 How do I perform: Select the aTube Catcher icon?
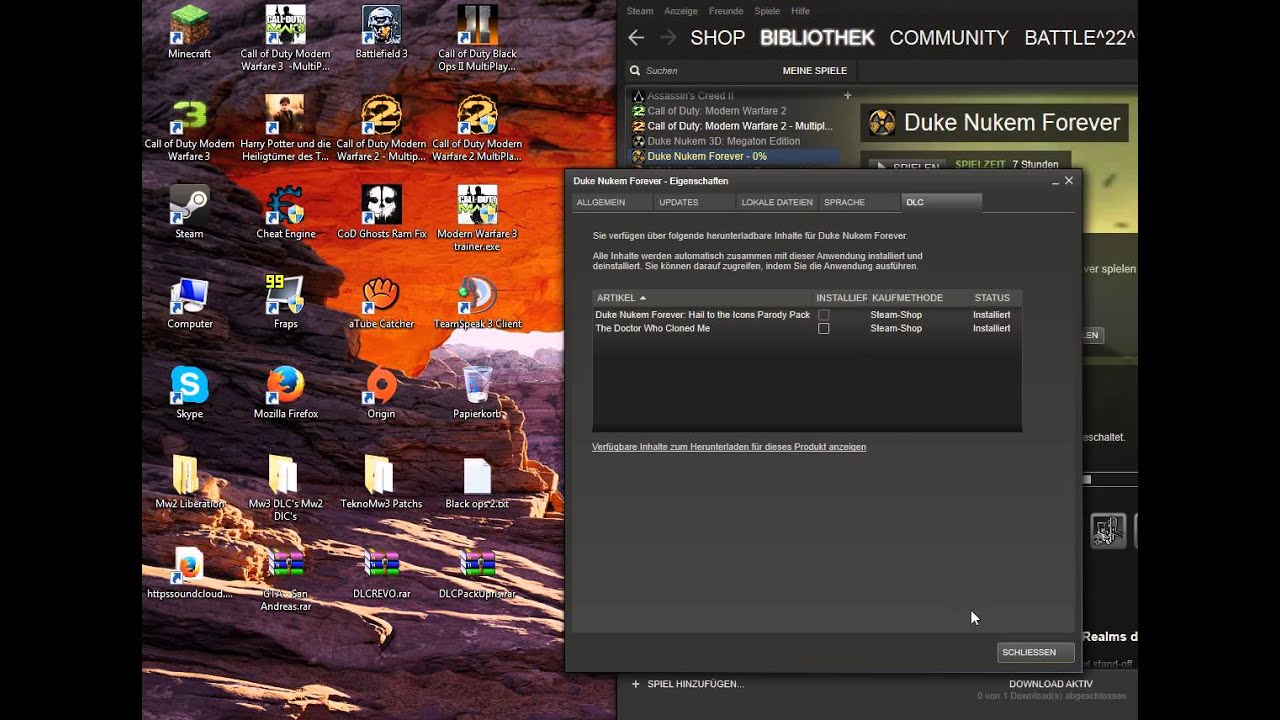[x=381, y=303]
